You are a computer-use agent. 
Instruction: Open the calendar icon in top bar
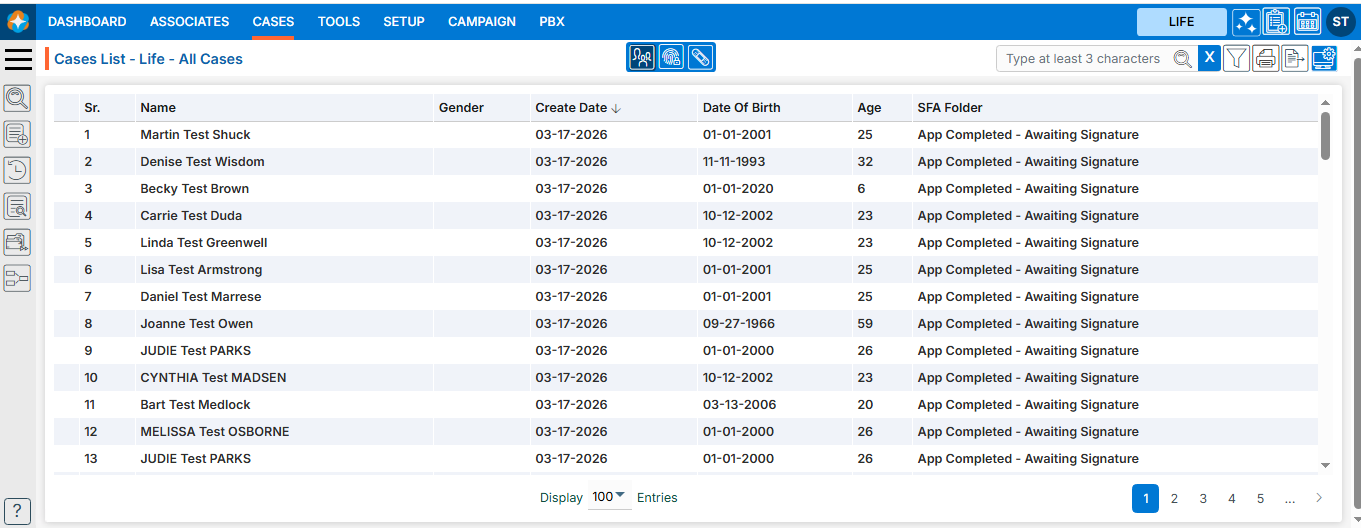click(x=1307, y=22)
